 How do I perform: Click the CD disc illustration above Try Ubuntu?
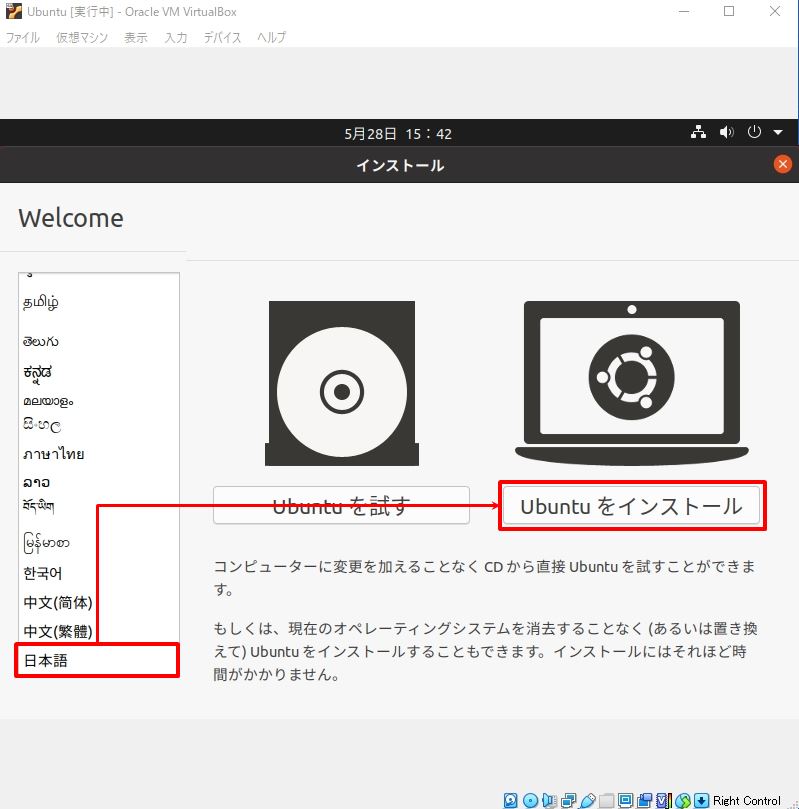pos(342,383)
